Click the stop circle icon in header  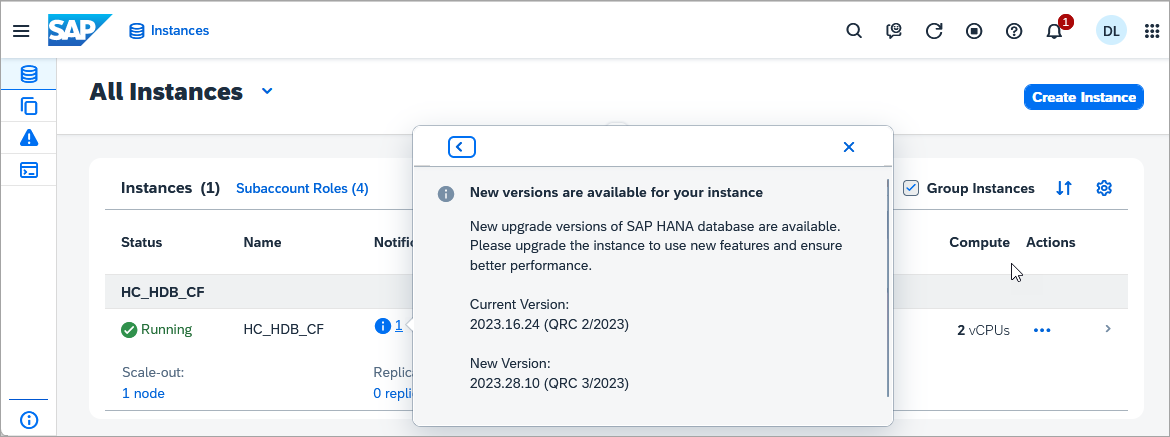pyautogui.click(x=974, y=31)
